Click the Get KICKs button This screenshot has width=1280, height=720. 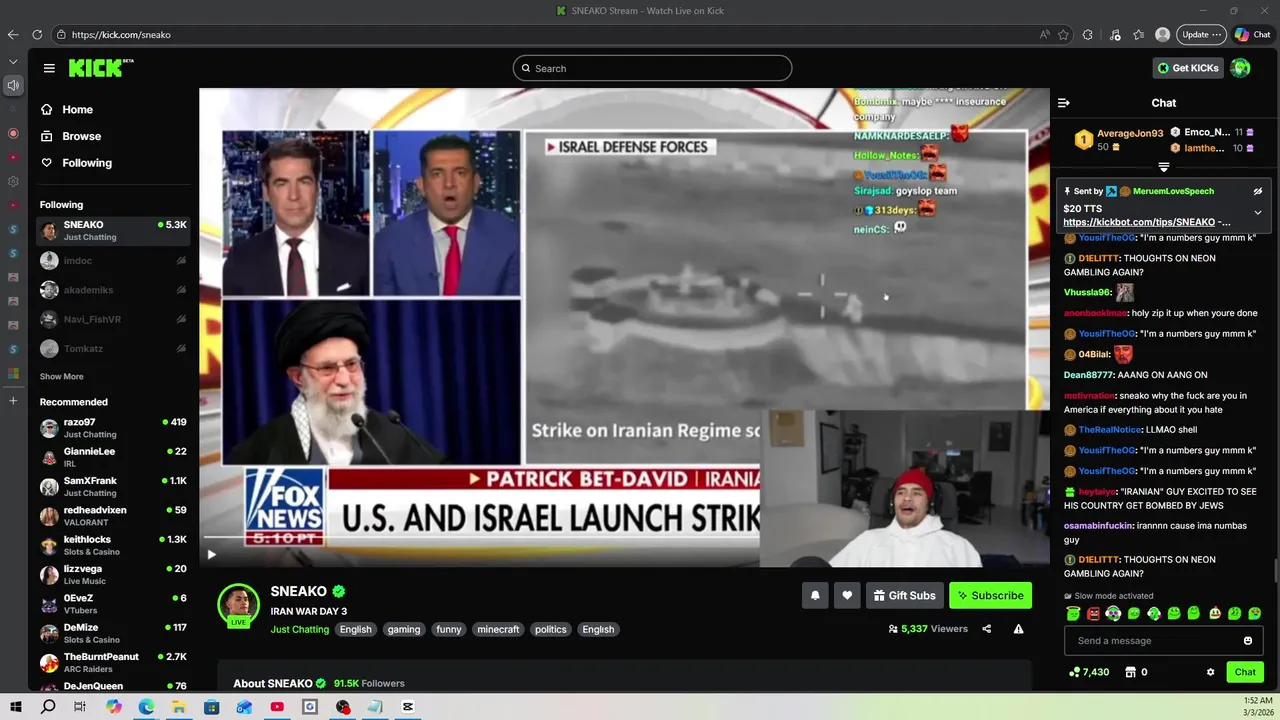1189,68
